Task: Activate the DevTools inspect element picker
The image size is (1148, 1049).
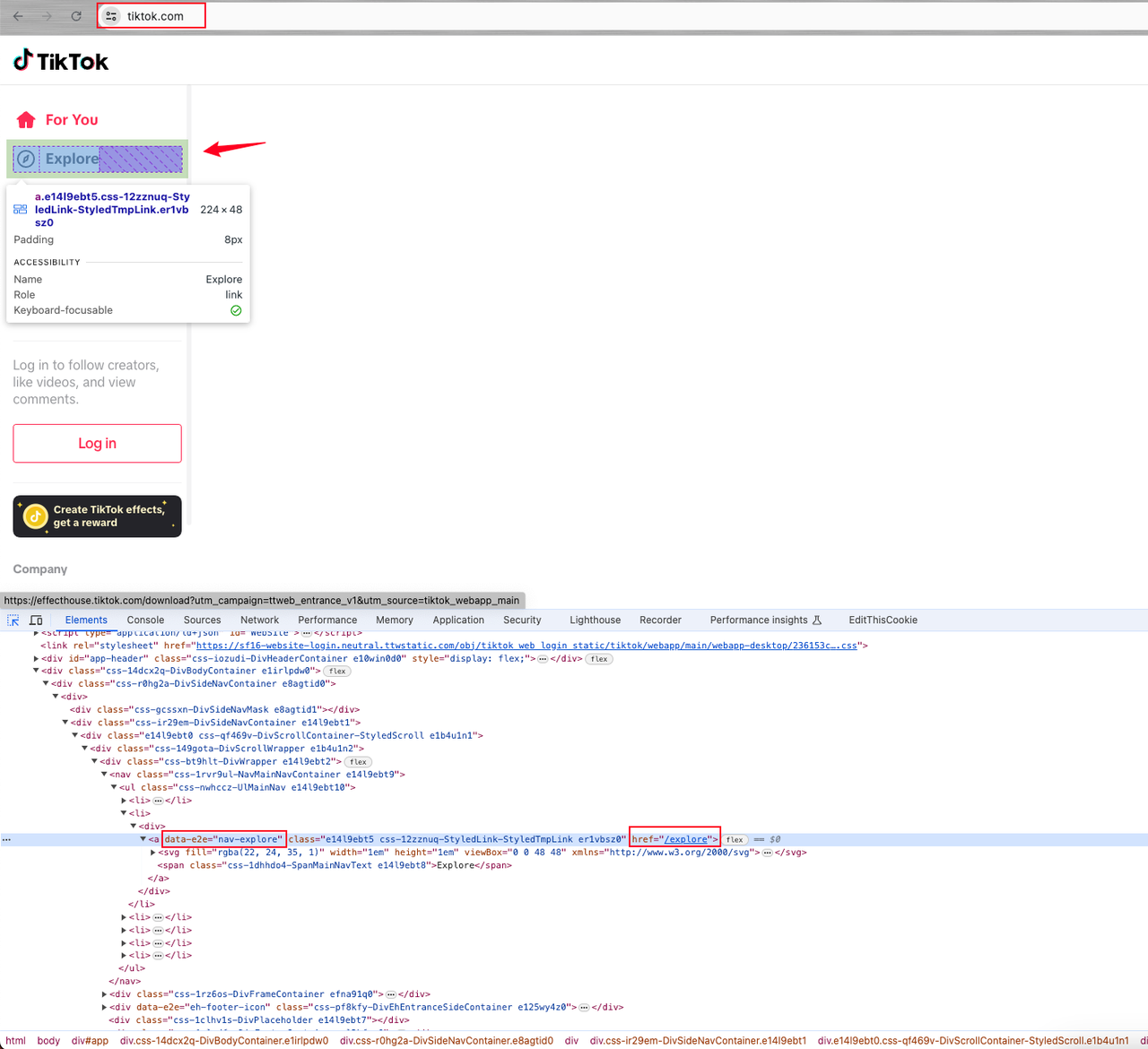Action: point(13,620)
